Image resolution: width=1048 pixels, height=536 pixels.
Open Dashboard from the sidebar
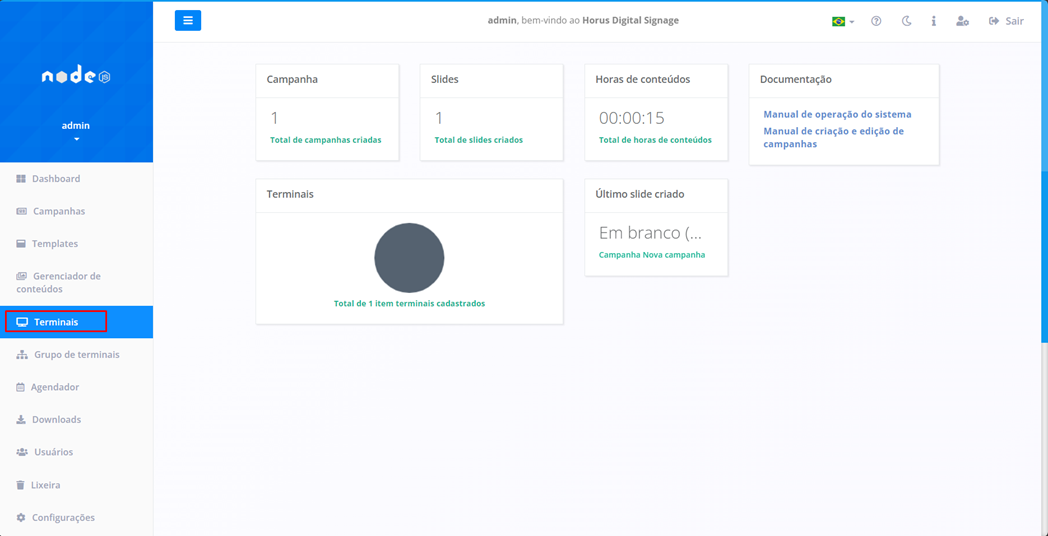(x=56, y=179)
